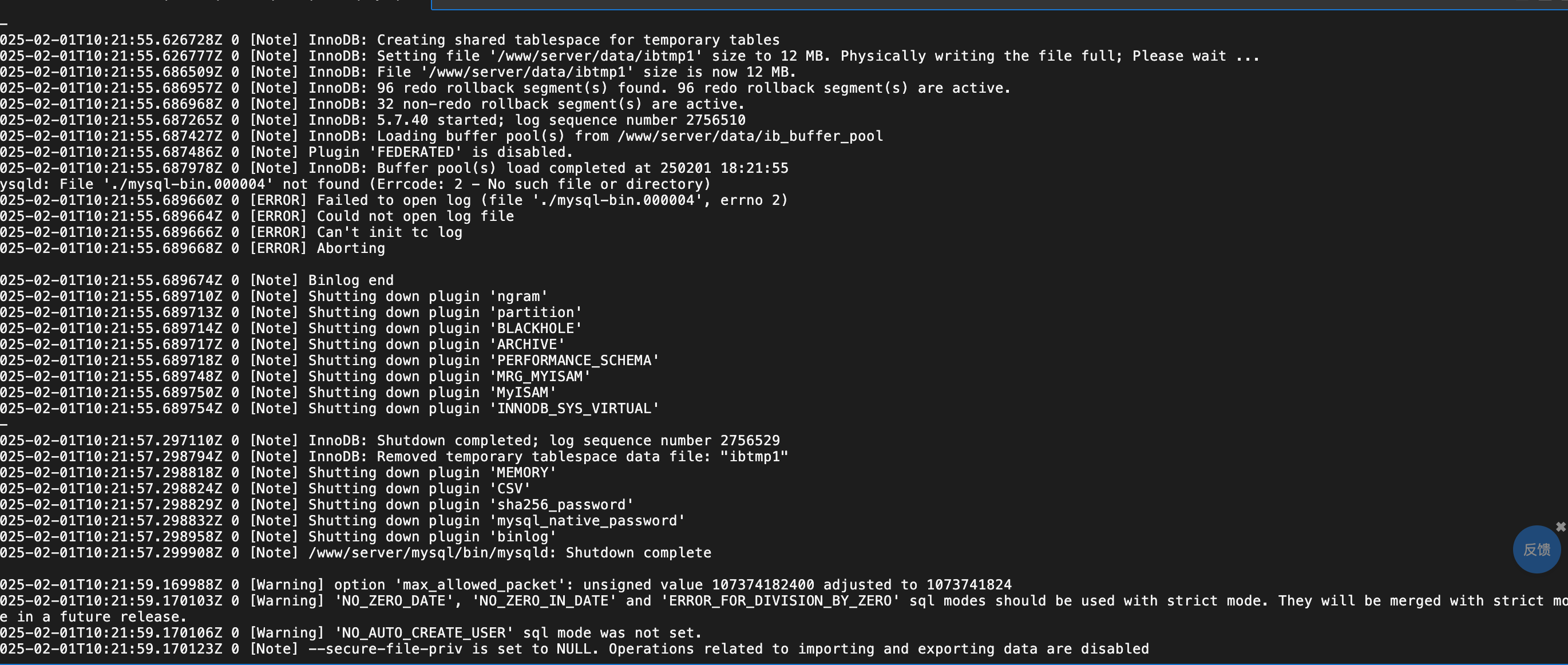Click the "Plugin 'FEDERATED' is disabled" line
1568x665 pixels.
click(x=286, y=152)
